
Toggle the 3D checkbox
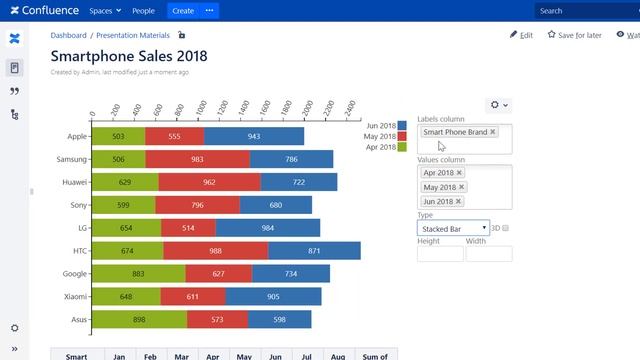(x=505, y=228)
